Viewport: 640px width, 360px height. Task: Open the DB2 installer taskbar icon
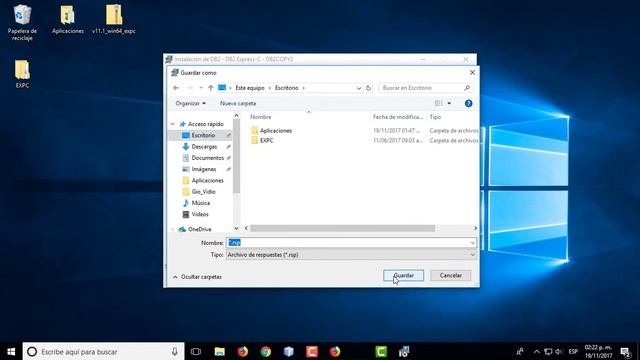(404, 351)
